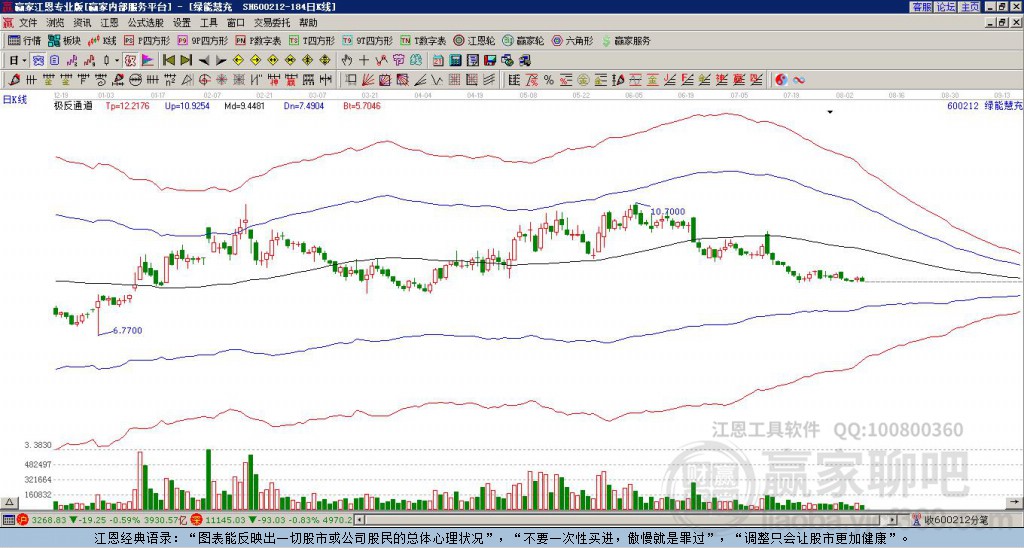Open the 窗口 menu
Screen dimensions: 1024x548
coord(236,23)
